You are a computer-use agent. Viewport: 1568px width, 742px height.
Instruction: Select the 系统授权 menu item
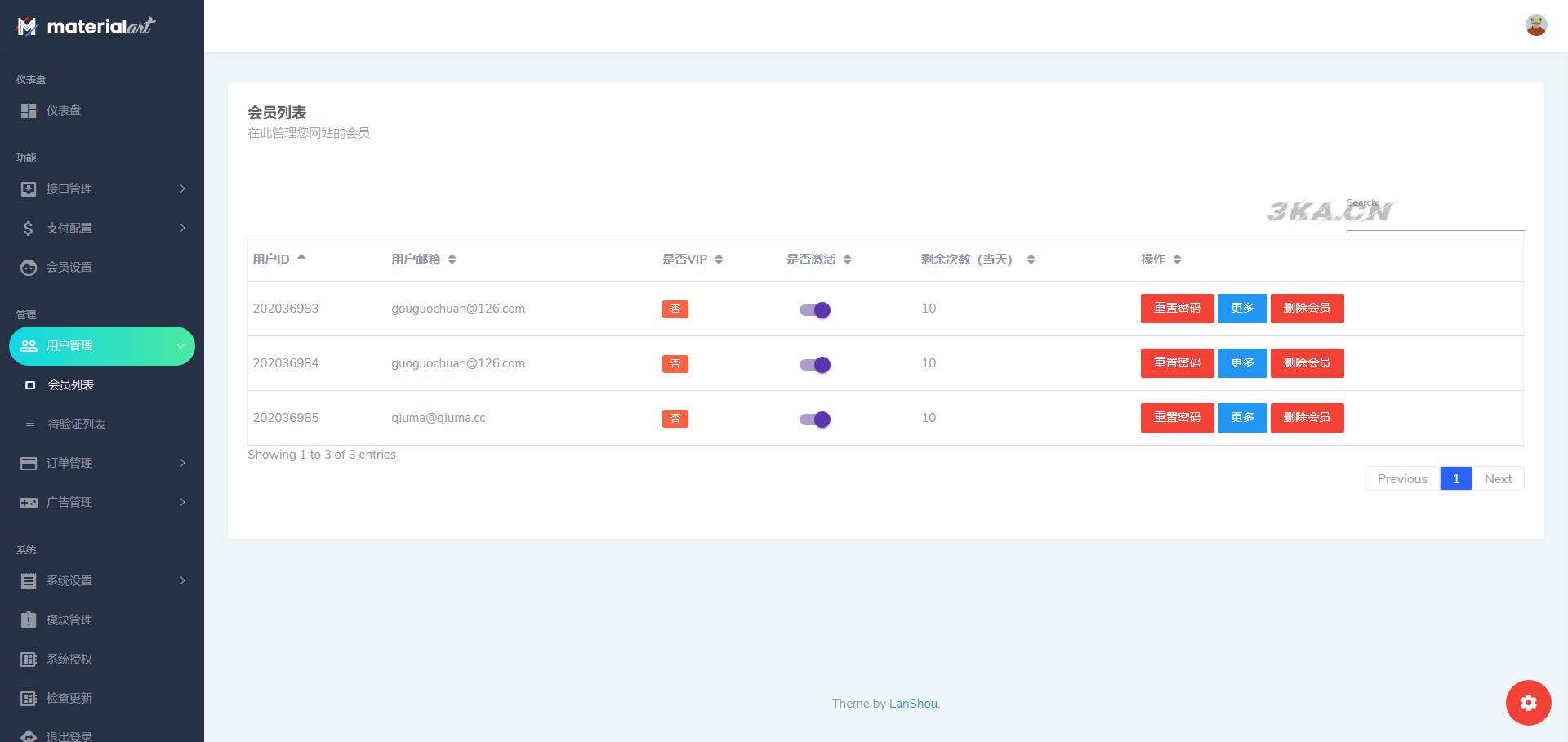coord(69,660)
